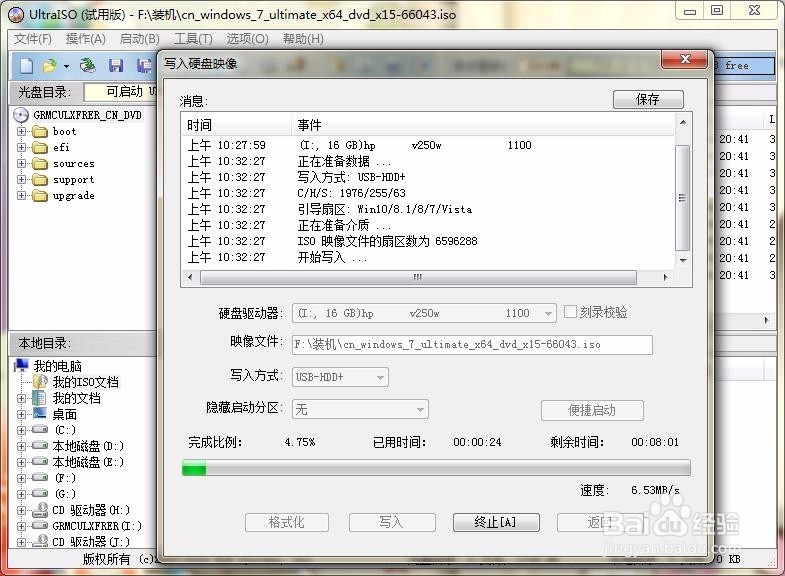This screenshot has width=785, height=576.
Task: Select 本地磁盘 (E:) drive
Action: pos(88,462)
